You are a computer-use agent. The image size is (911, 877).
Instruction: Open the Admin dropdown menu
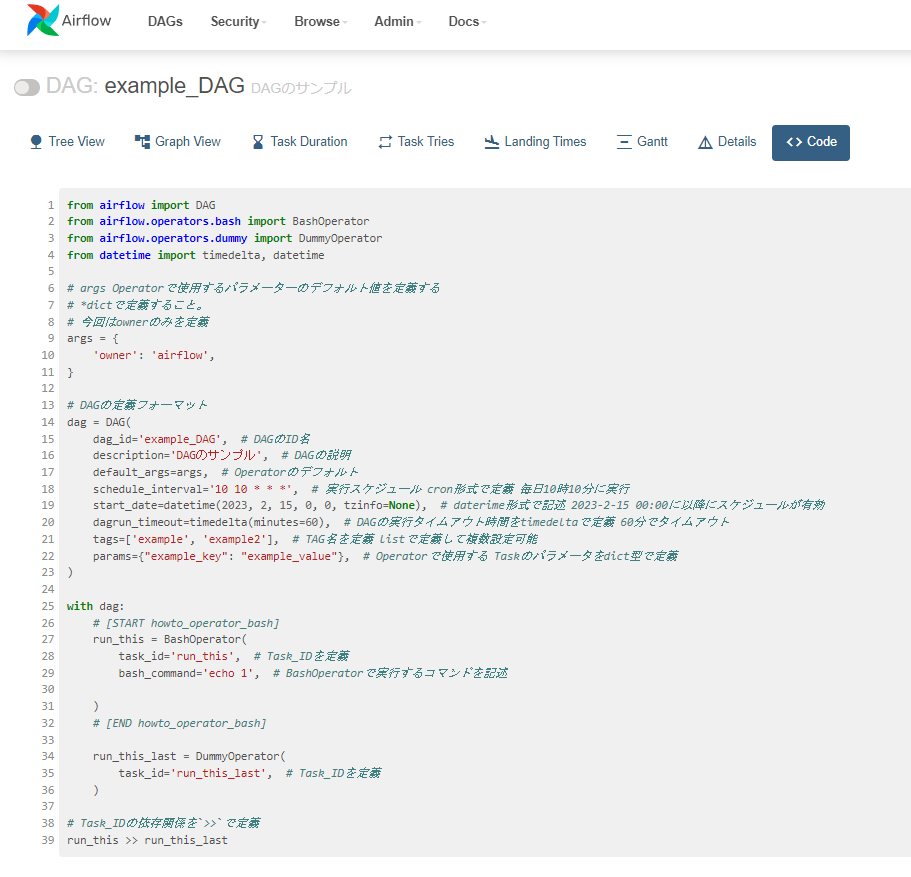pyautogui.click(x=395, y=21)
